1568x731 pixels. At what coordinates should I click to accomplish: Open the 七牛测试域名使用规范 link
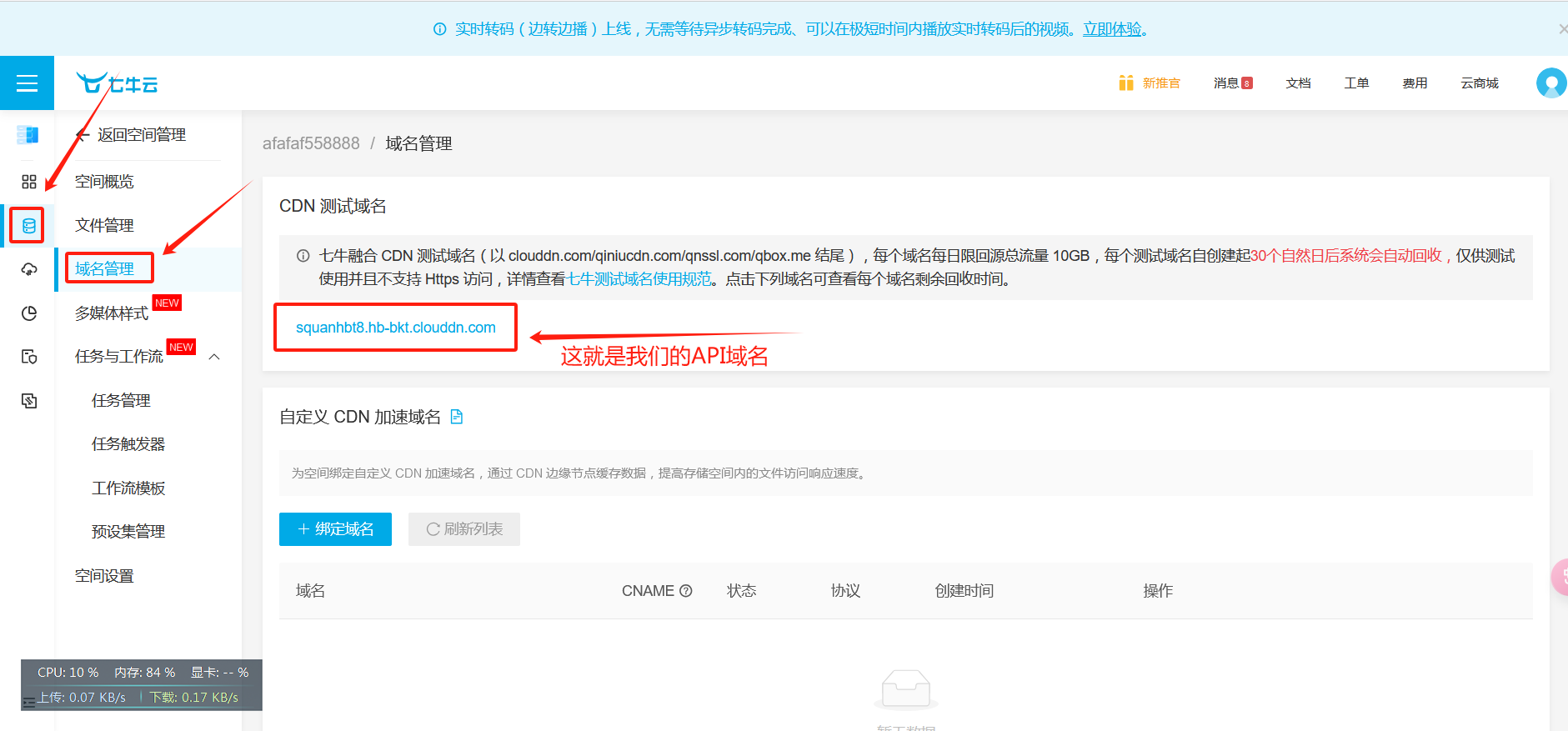click(x=639, y=279)
